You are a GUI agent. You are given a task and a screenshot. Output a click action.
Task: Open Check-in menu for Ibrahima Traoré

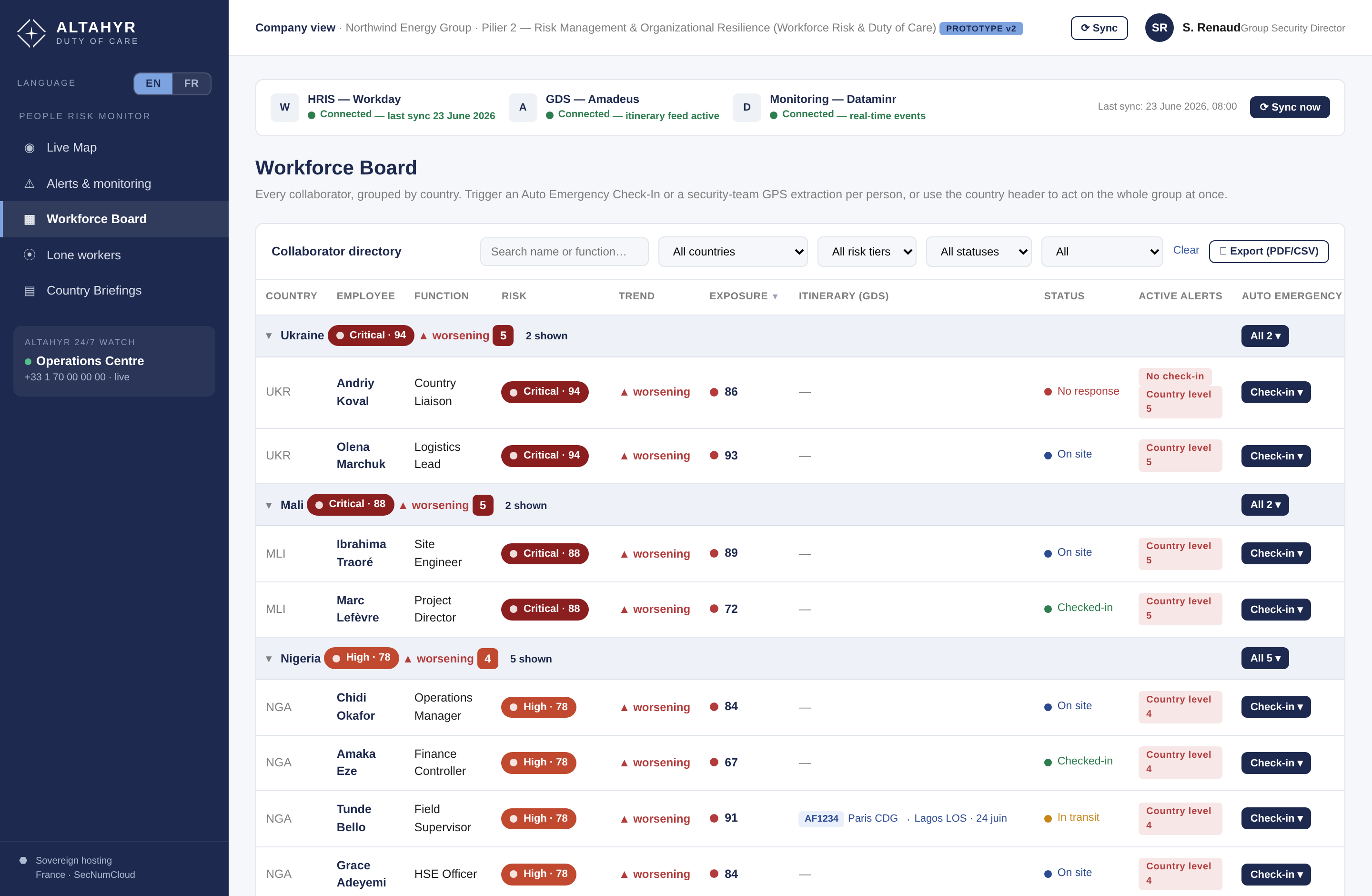coord(1276,553)
